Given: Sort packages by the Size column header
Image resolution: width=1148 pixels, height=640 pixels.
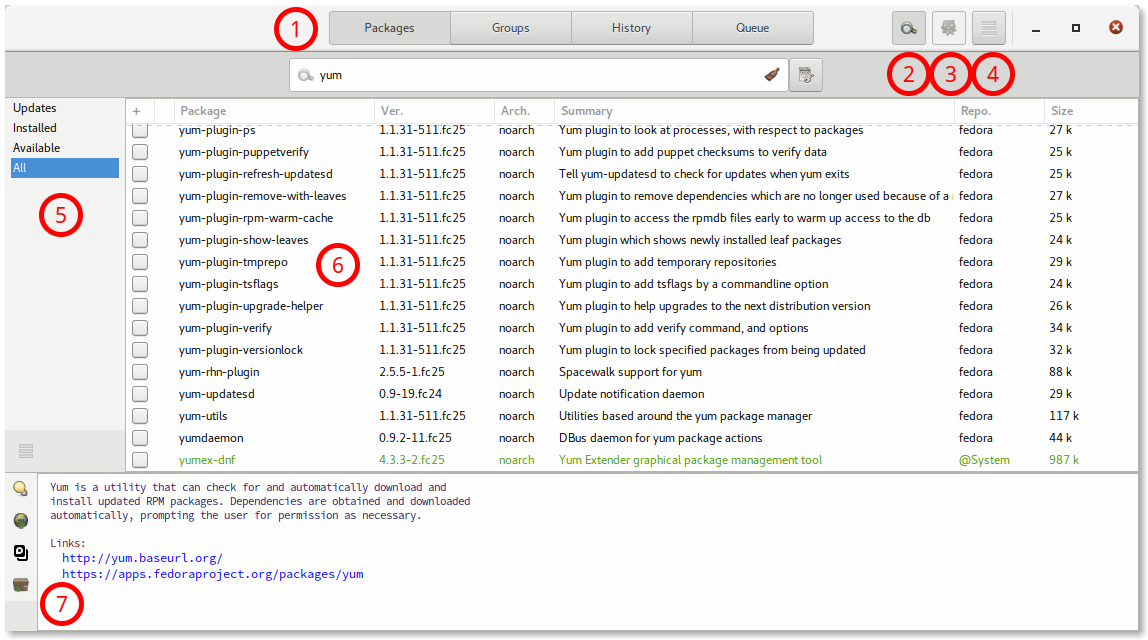Looking at the screenshot, I should point(1062,111).
